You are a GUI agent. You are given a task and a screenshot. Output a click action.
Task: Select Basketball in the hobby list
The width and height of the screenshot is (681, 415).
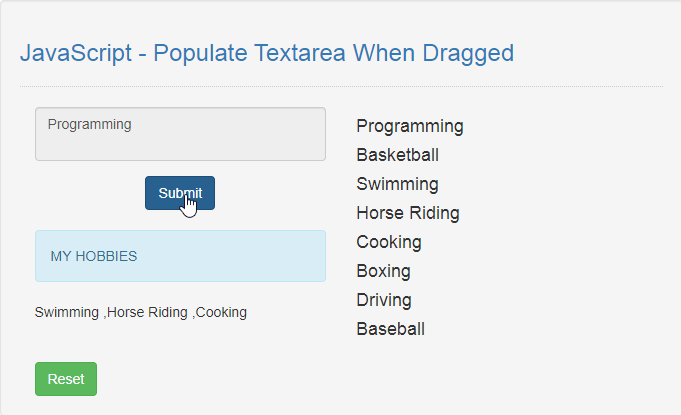point(397,155)
